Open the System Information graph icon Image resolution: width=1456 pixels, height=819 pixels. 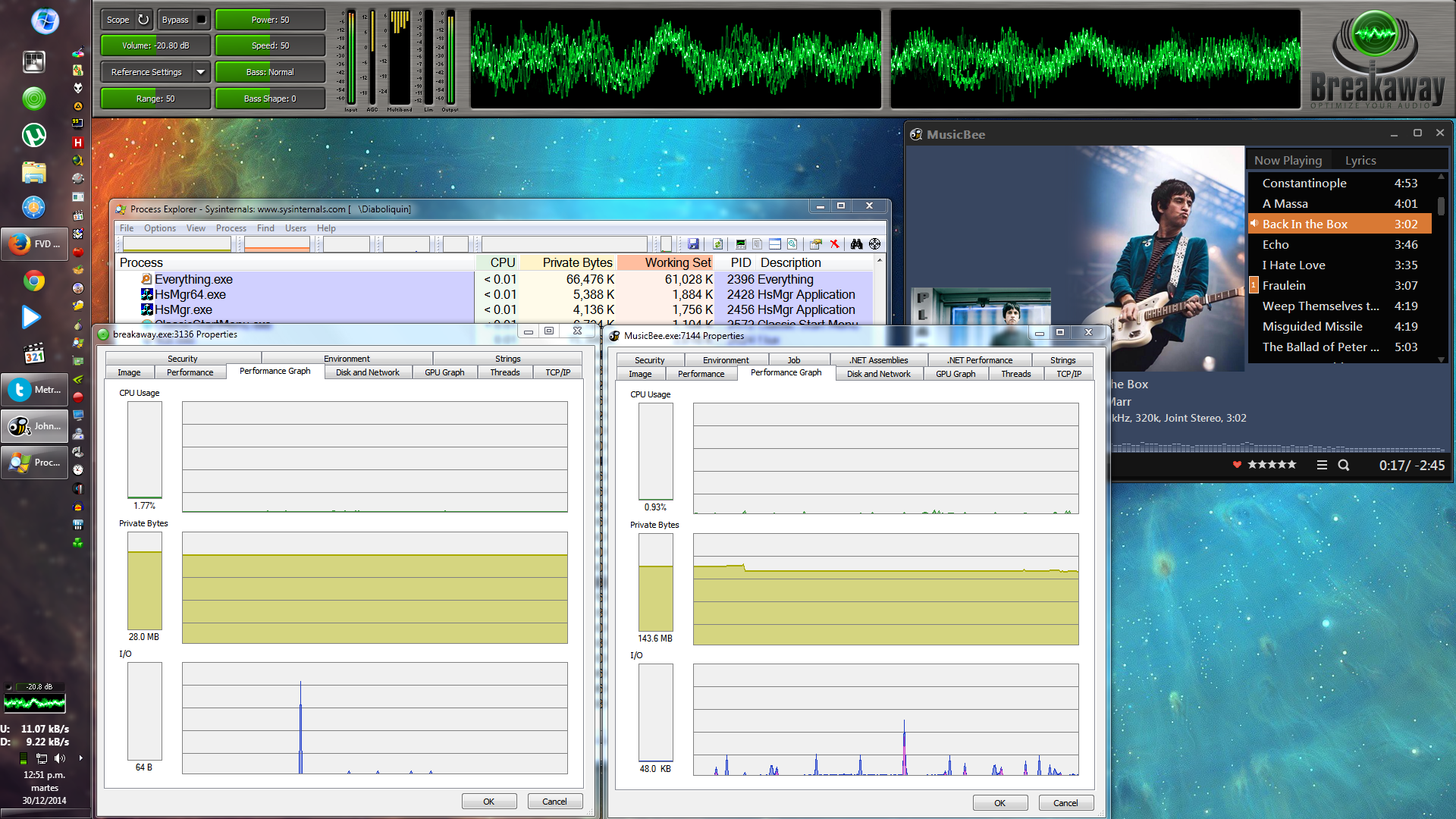pos(741,244)
